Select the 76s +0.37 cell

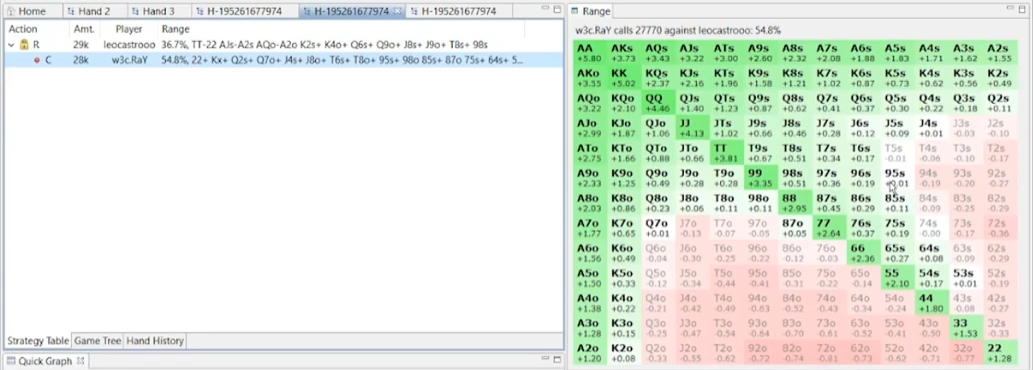pos(864,228)
